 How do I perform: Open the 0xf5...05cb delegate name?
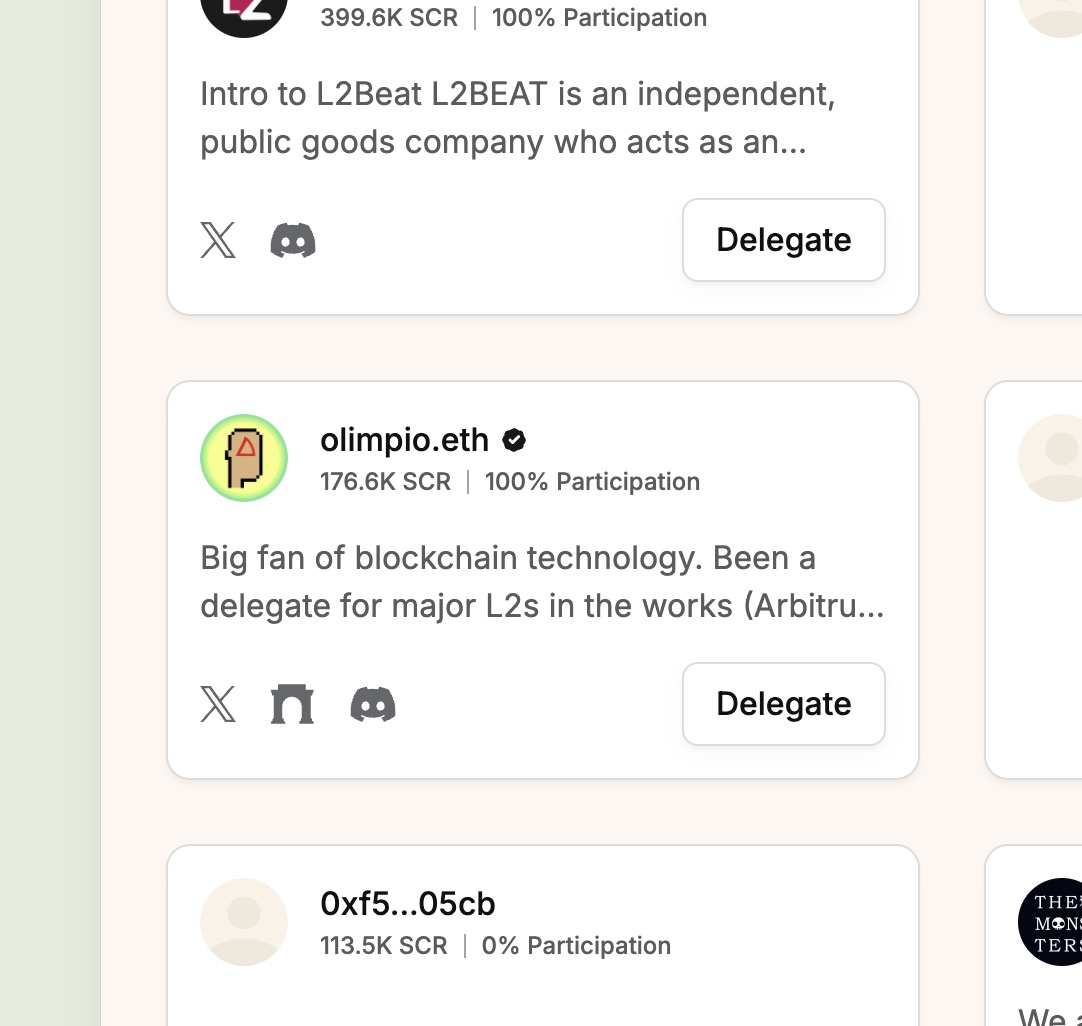(408, 904)
